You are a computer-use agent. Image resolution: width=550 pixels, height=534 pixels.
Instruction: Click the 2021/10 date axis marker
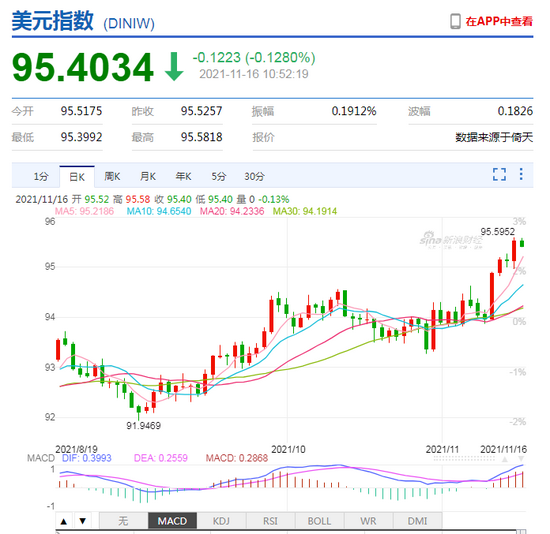pyautogui.click(x=288, y=449)
